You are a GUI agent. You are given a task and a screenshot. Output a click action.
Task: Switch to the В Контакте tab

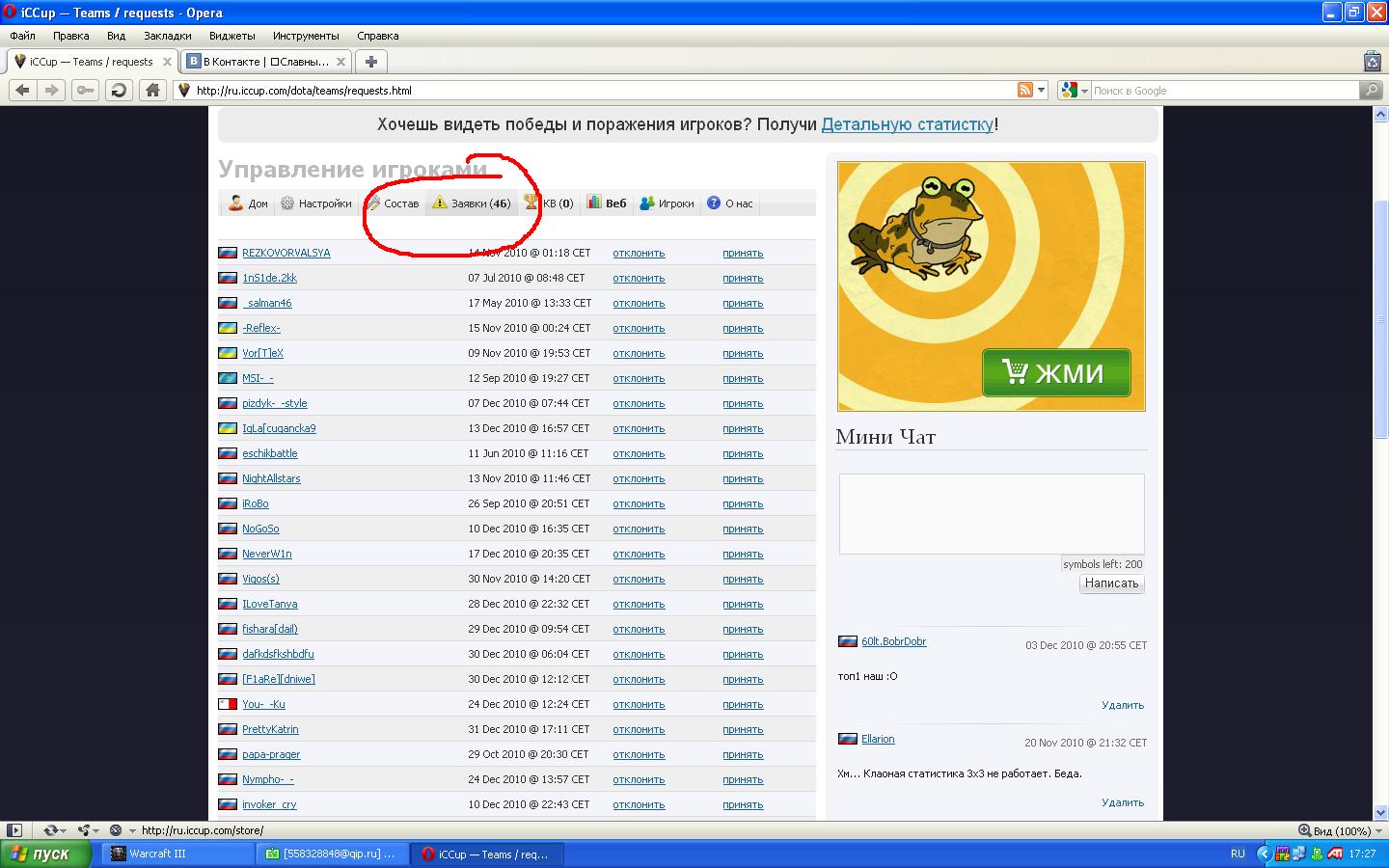[x=267, y=61]
